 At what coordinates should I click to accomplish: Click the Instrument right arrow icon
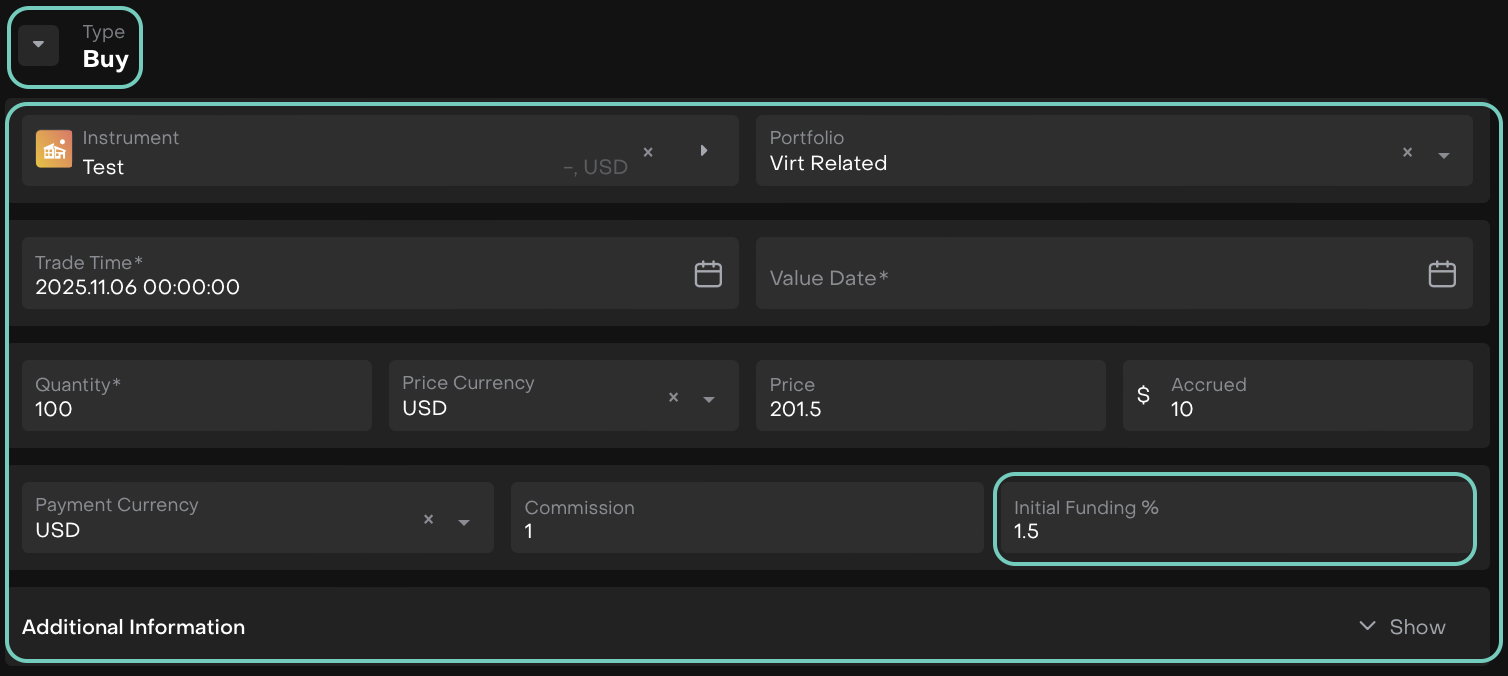tap(704, 151)
